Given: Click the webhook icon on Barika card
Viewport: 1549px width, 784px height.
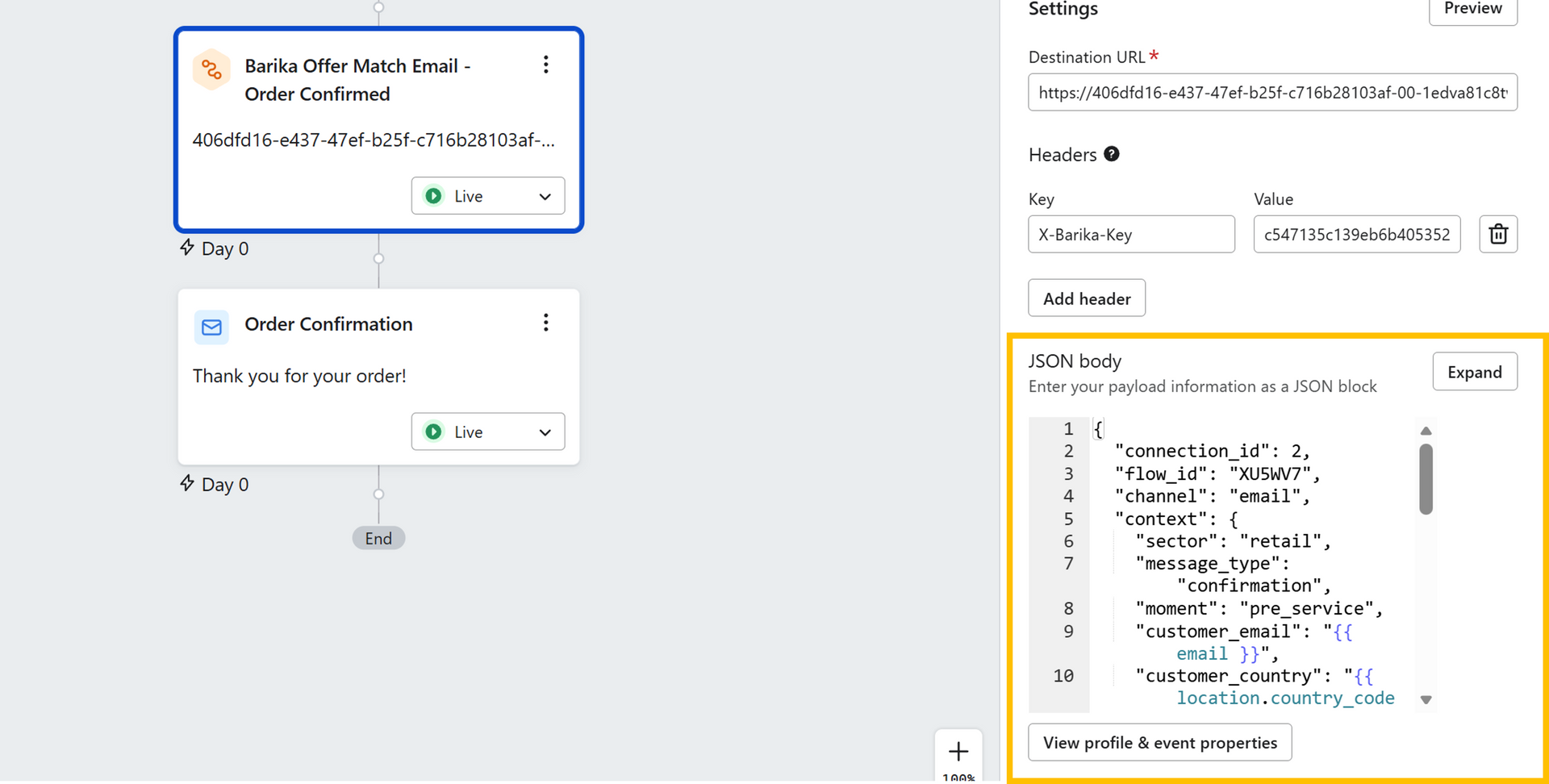Looking at the screenshot, I should (x=211, y=70).
